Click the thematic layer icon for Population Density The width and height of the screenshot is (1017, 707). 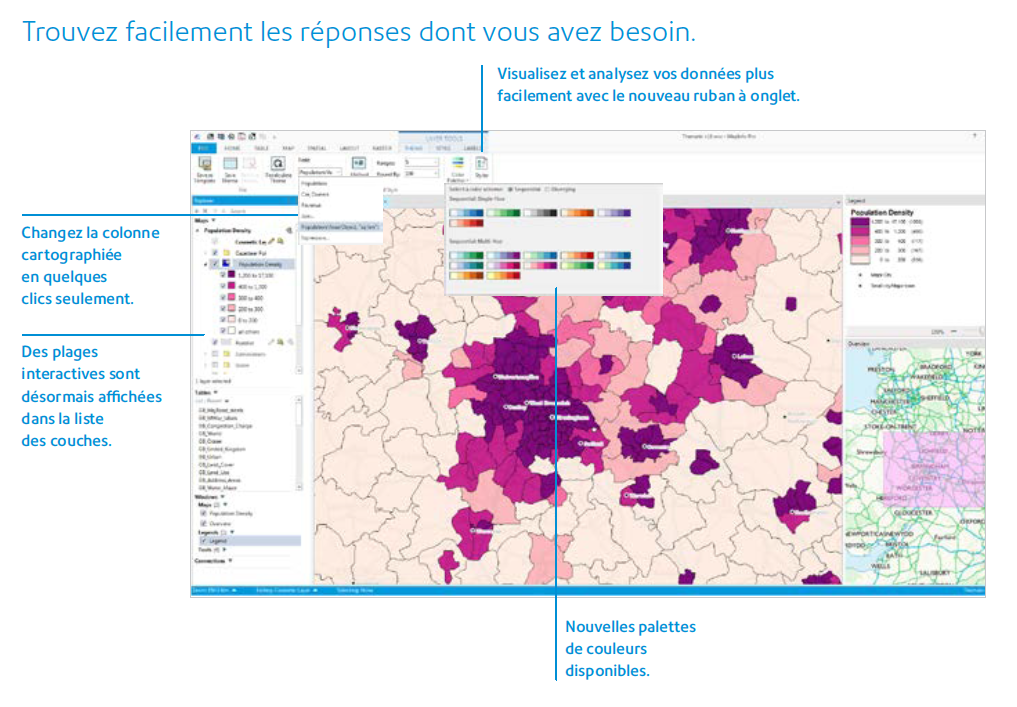click(x=226, y=264)
